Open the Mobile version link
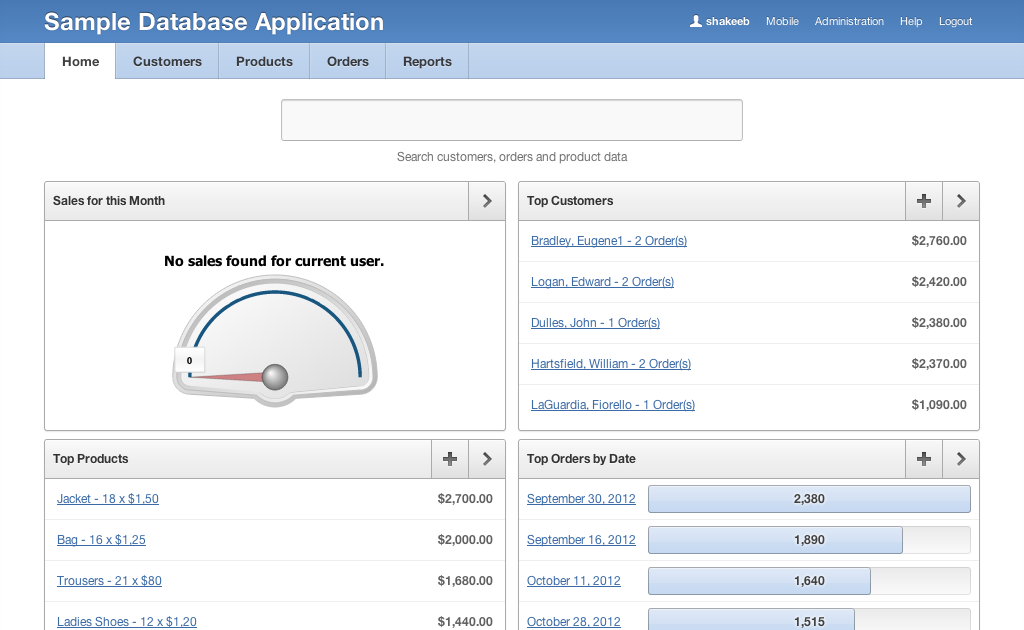 (782, 21)
